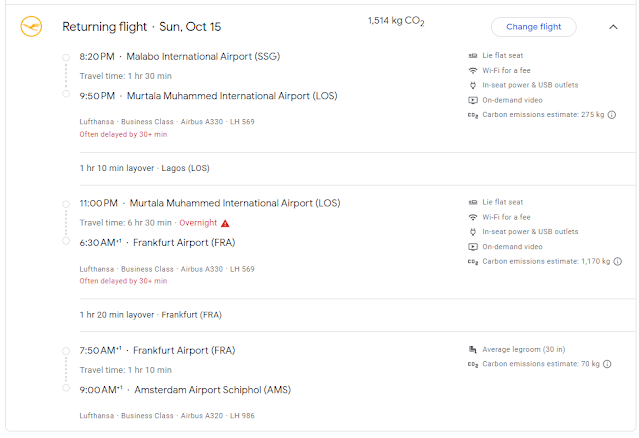This screenshot has height=438, width=639.
Task: Click Amsterdam Airport Schiphol (AMS) arrival text
Action: 209,389
